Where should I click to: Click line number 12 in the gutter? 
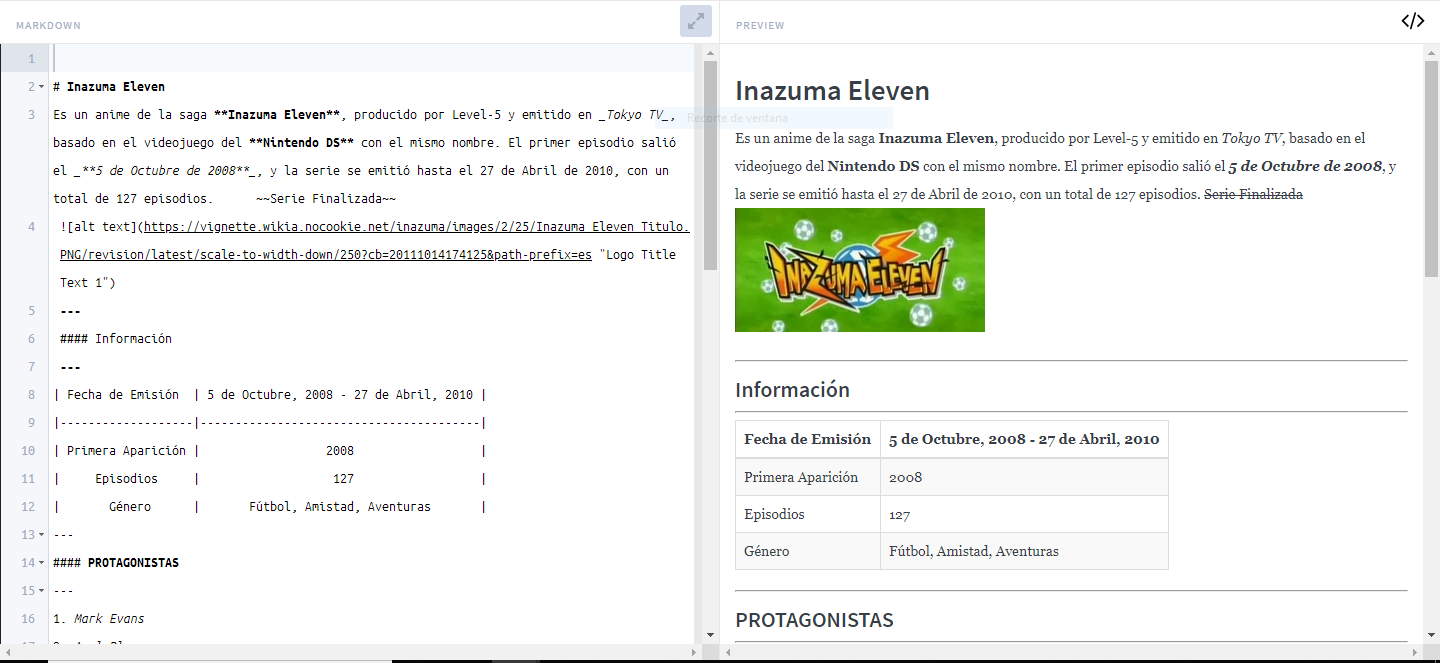29,507
